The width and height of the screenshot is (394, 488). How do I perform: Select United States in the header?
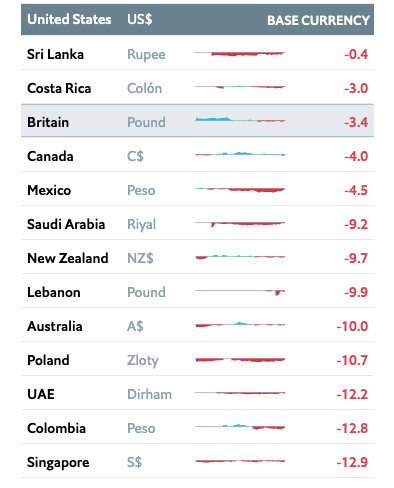[x=69, y=19]
